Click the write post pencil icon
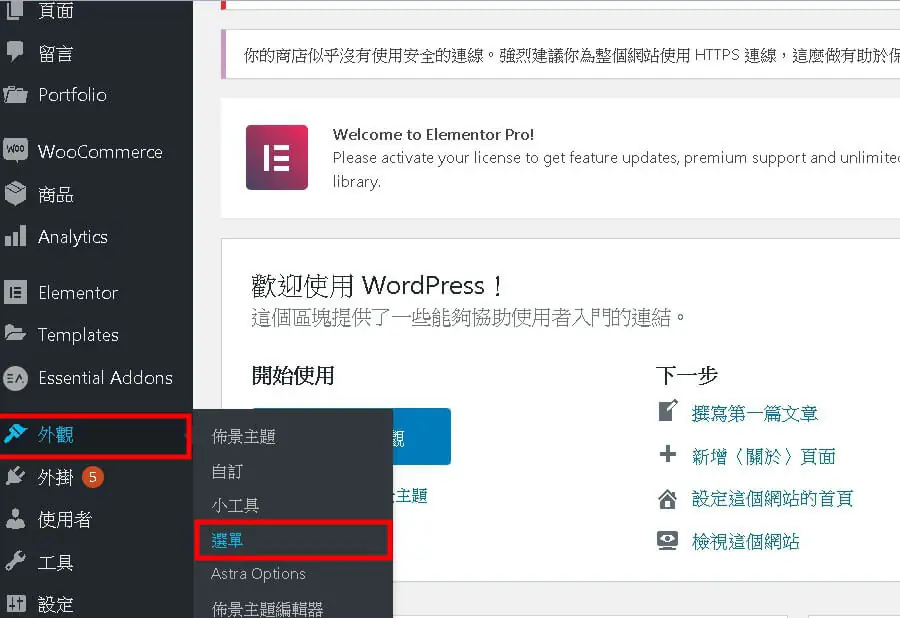900x618 pixels. coord(668,410)
